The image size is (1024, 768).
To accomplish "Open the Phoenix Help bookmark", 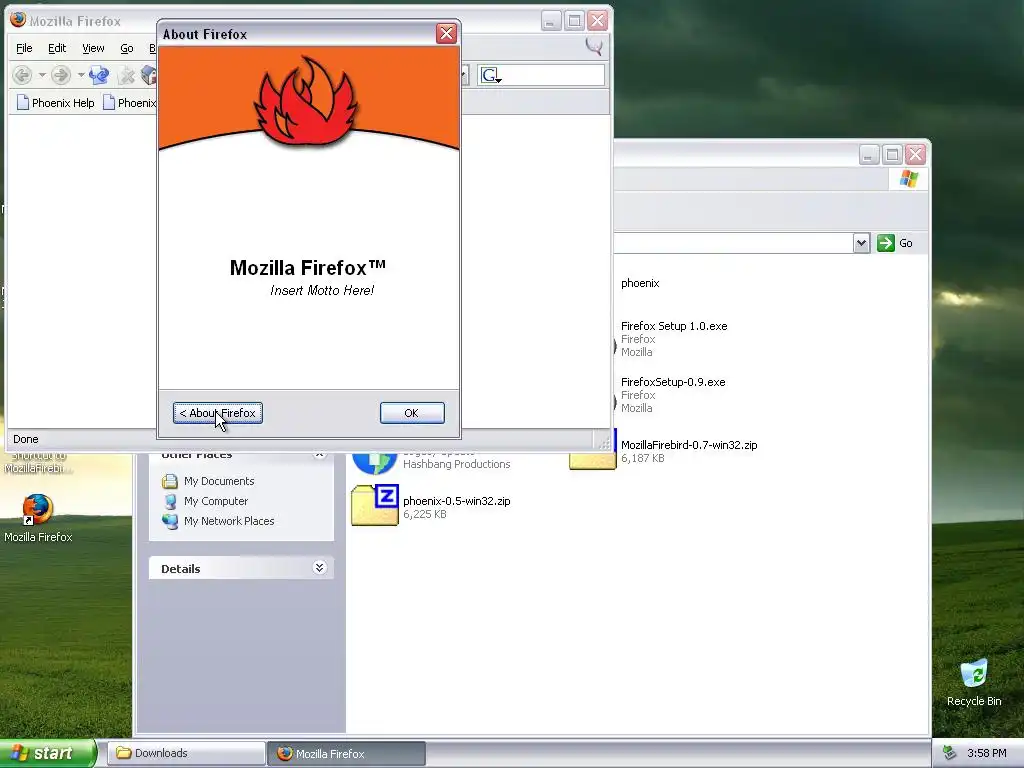I will point(56,103).
